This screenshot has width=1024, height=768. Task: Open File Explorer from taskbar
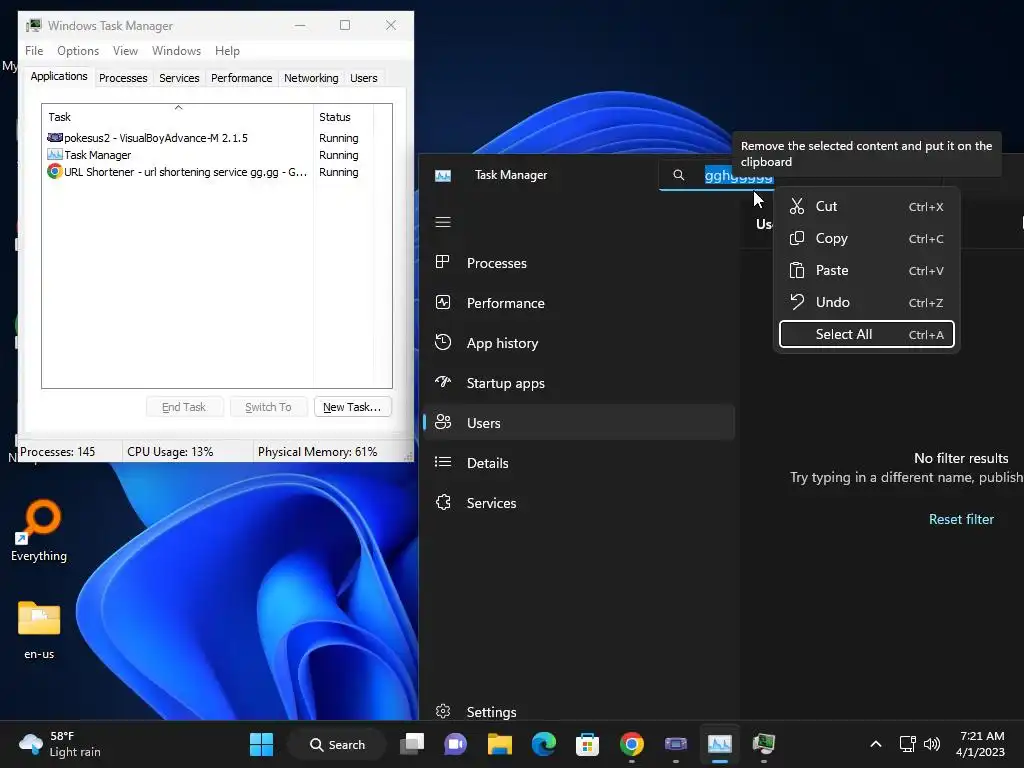(500, 744)
